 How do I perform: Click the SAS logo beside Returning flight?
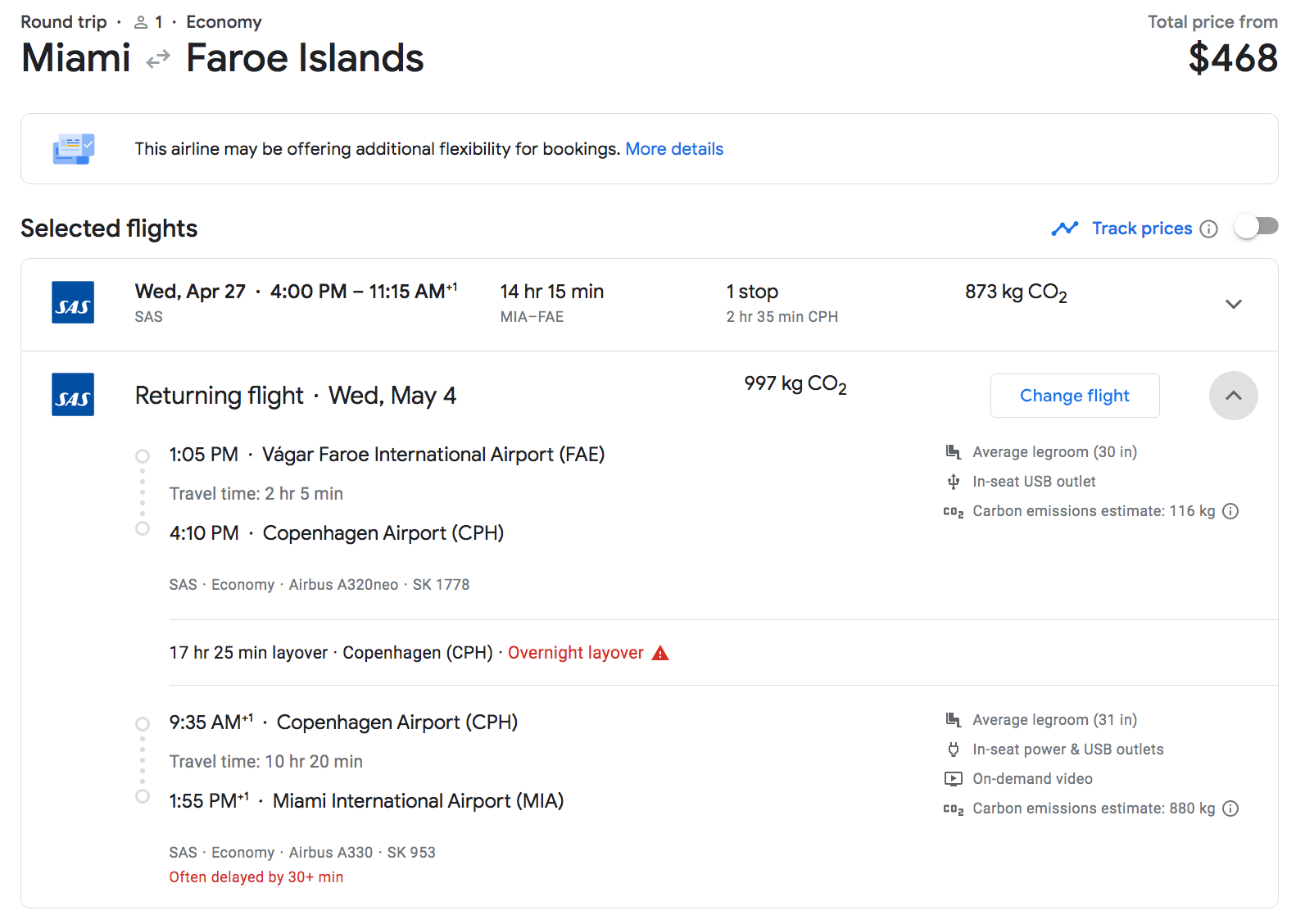(73, 394)
